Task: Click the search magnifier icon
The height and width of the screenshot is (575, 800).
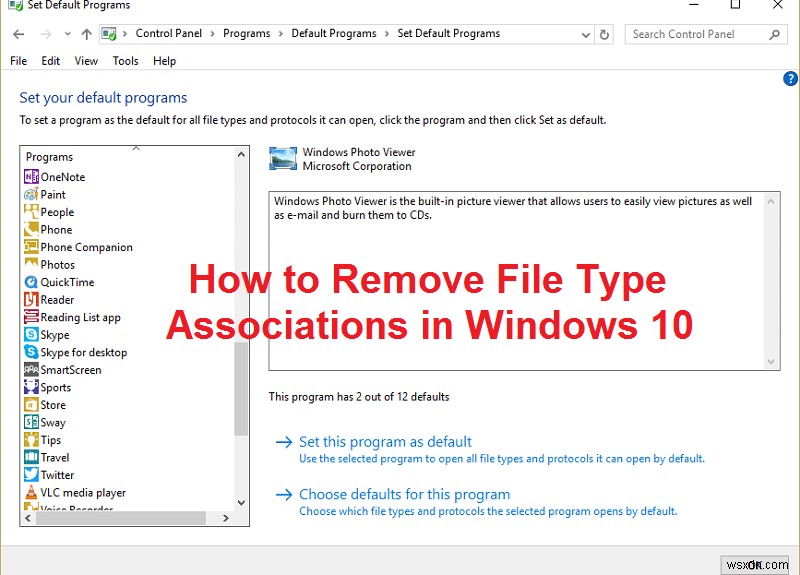Action: (774, 35)
